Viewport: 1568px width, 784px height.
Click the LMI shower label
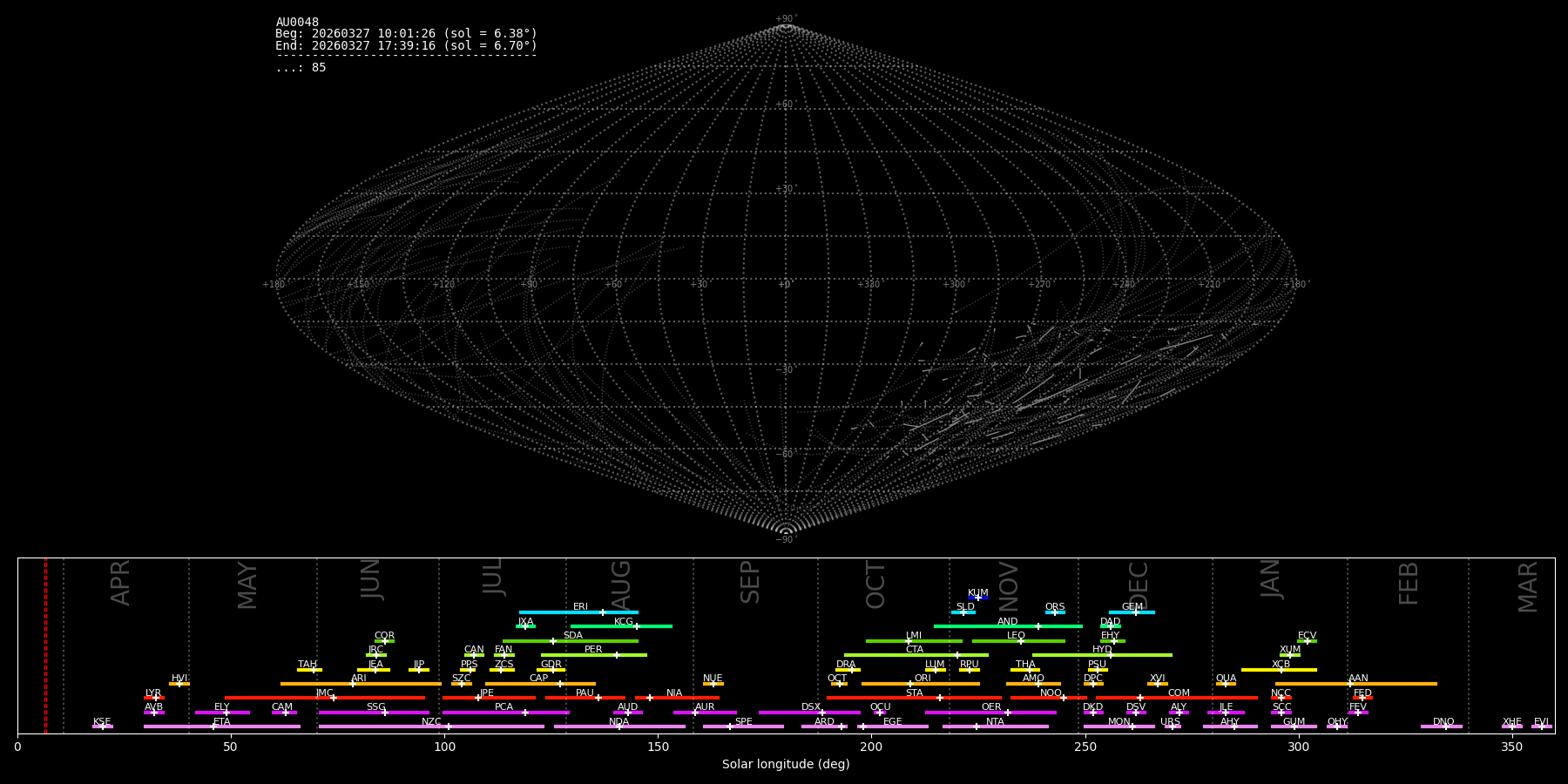pyautogui.click(x=914, y=636)
